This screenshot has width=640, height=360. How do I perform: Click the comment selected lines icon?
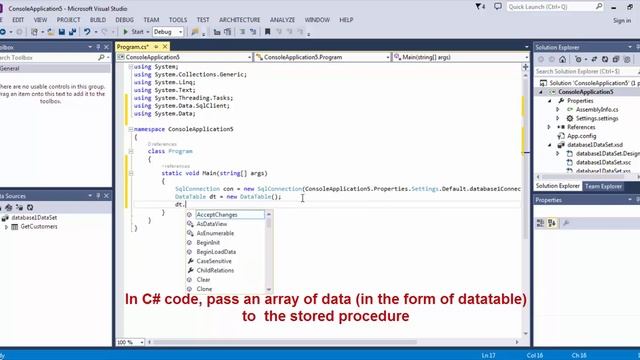point(242,31)
